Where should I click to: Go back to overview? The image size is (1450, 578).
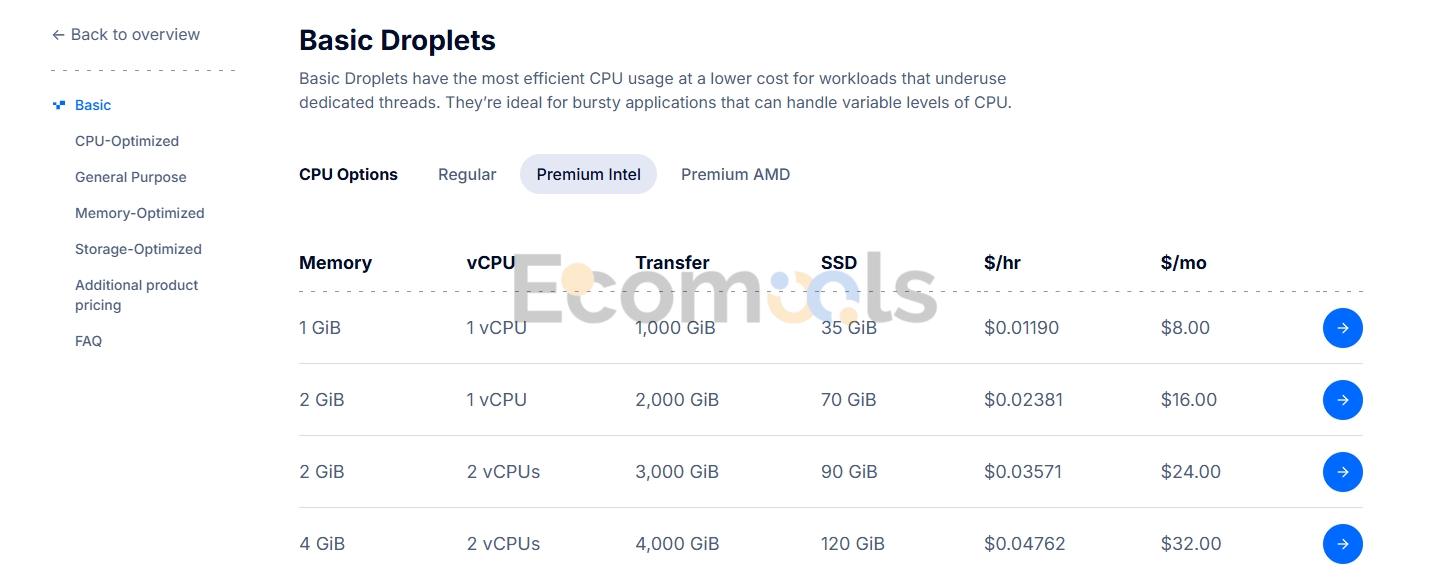[x=126, y=34]
